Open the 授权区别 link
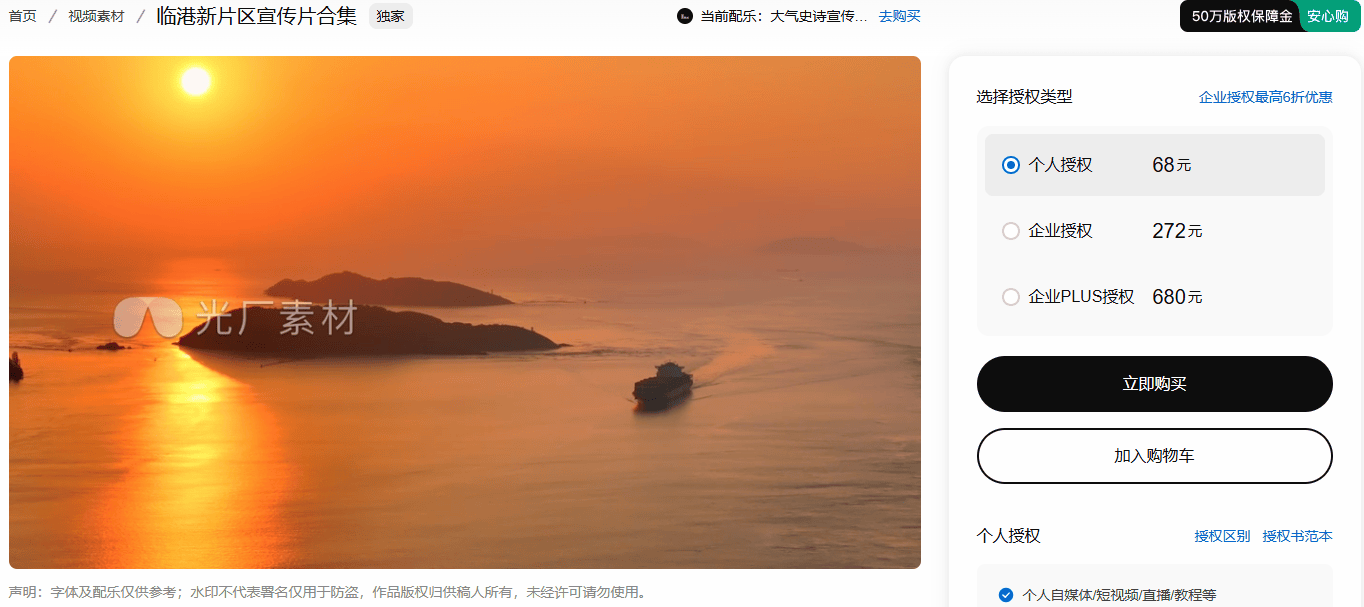The image size is (1364, 607). click(1222, 536)
